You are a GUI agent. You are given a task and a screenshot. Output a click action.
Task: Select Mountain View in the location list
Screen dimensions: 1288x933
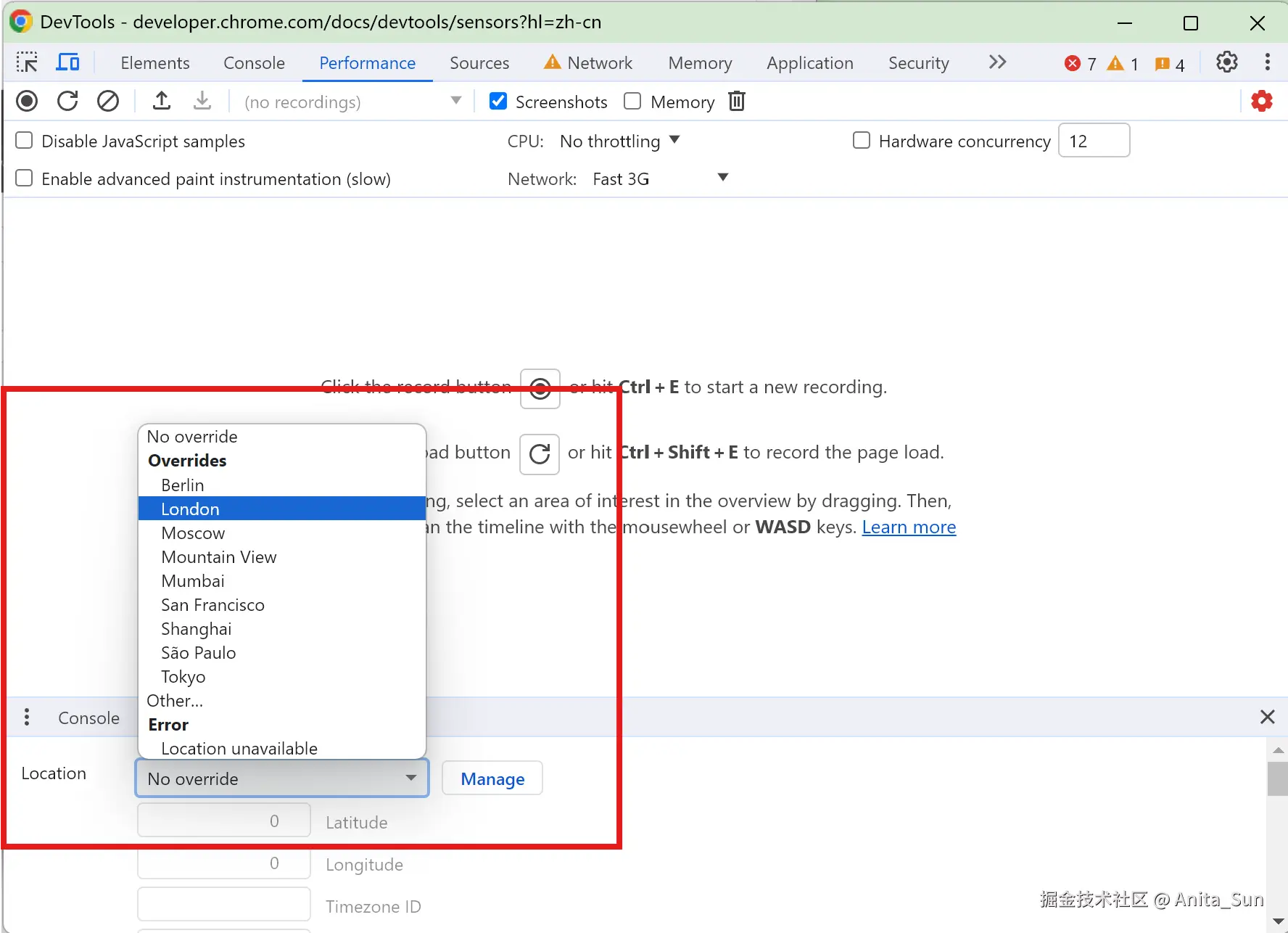coord(281,556)
